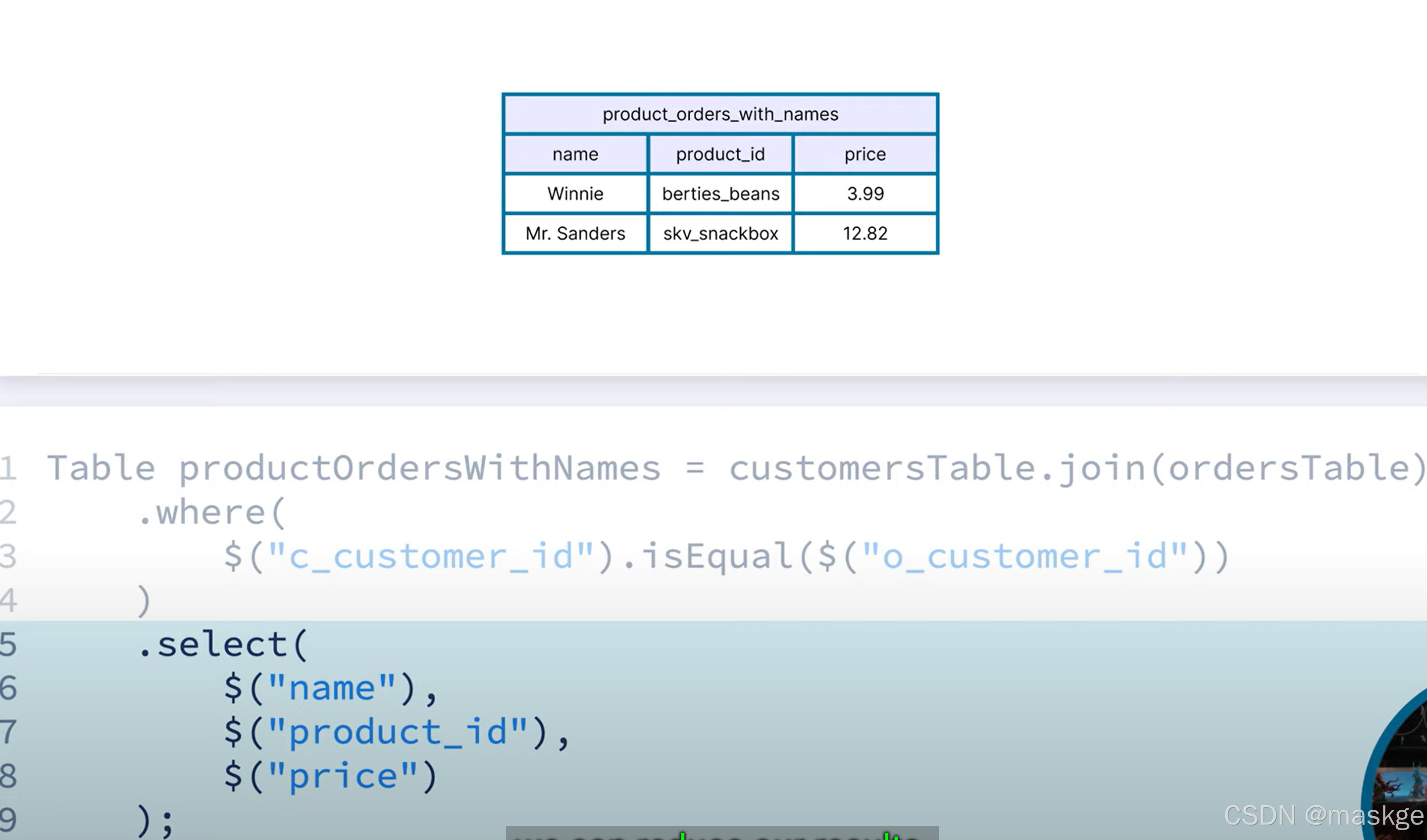Click productOrdersWithNames variable in code line 1
Image resolution: width=1427 pixels, height=840 pixels.
(419, 470)
